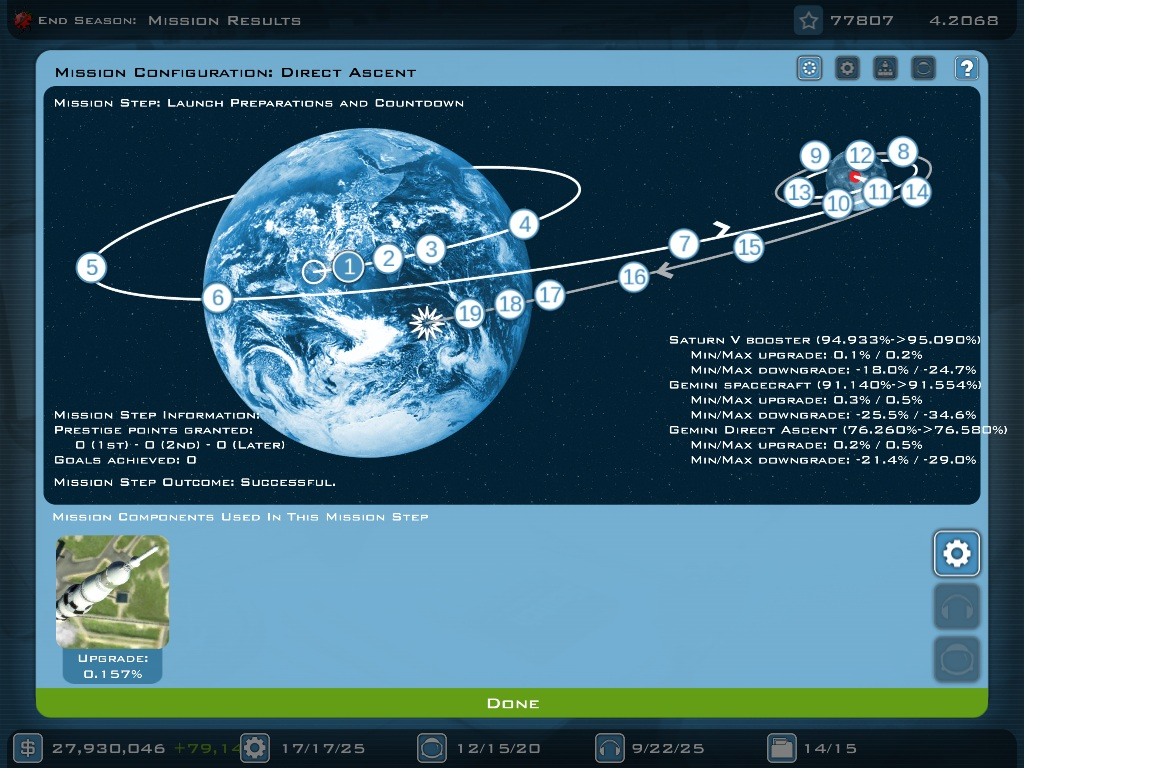Click the prestige star icon at top

pos(808,20)
